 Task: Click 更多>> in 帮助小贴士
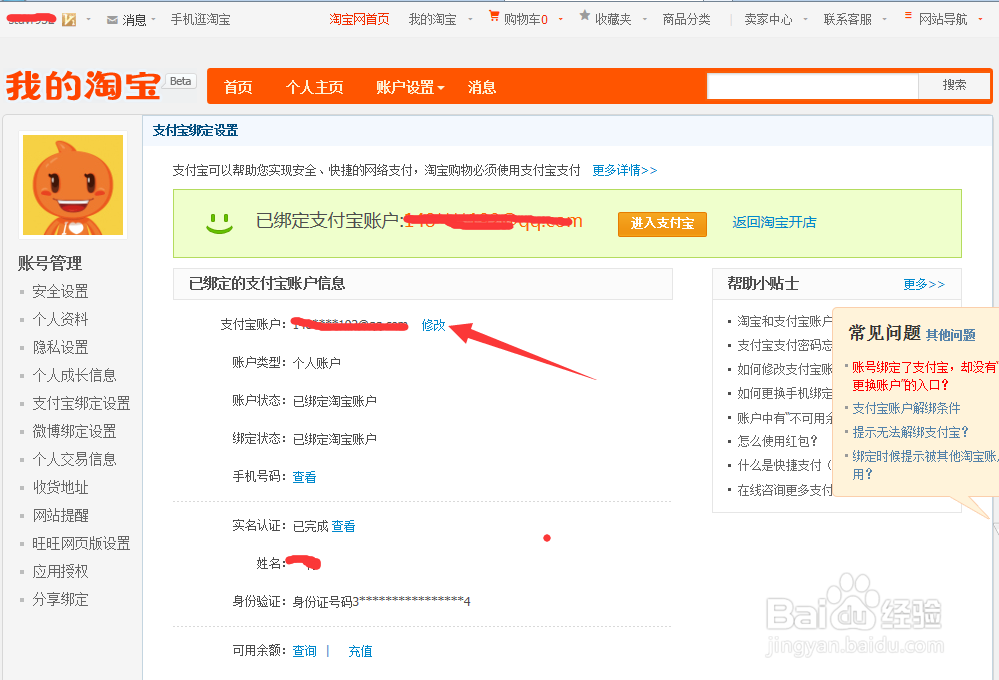924,284
